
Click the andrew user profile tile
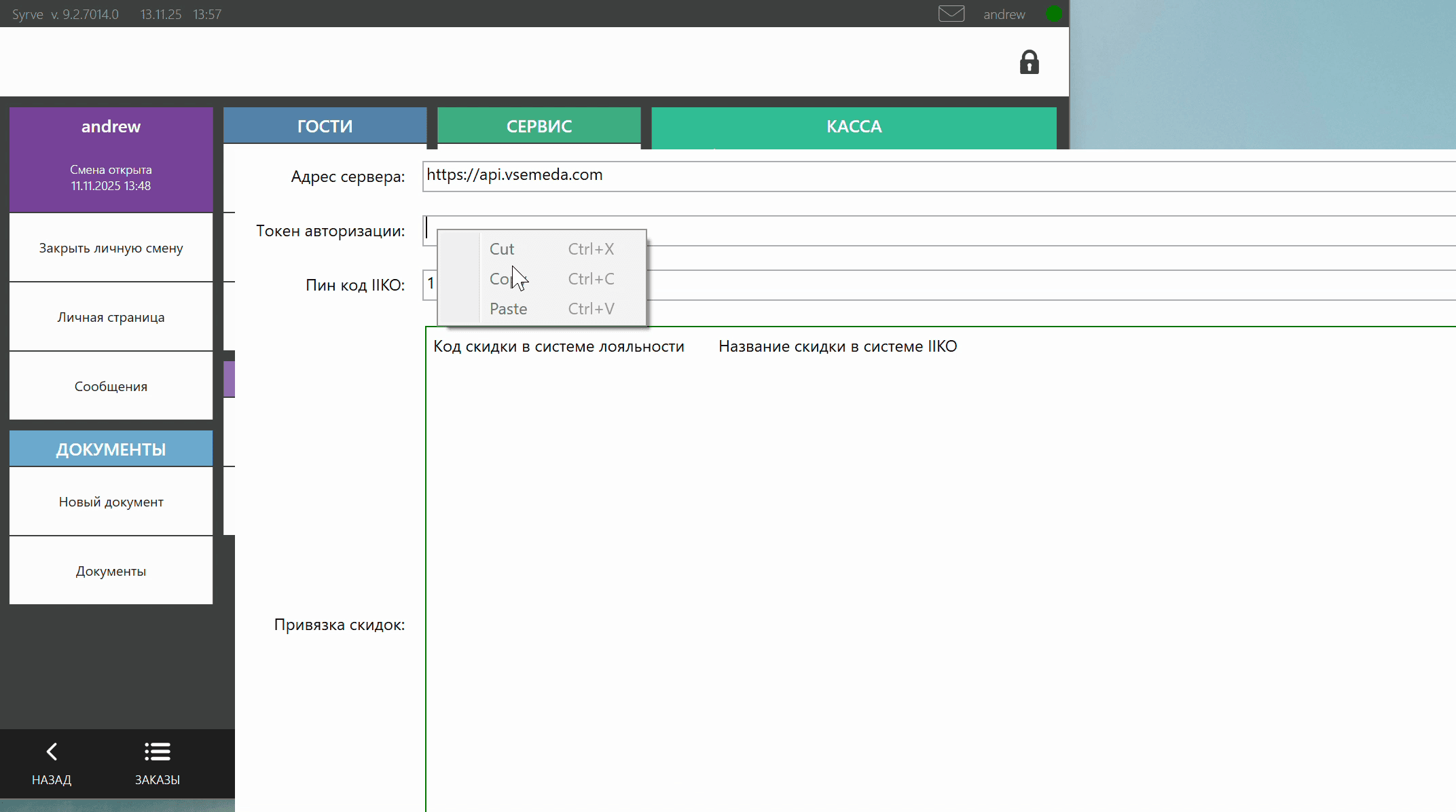click(111, 159)
